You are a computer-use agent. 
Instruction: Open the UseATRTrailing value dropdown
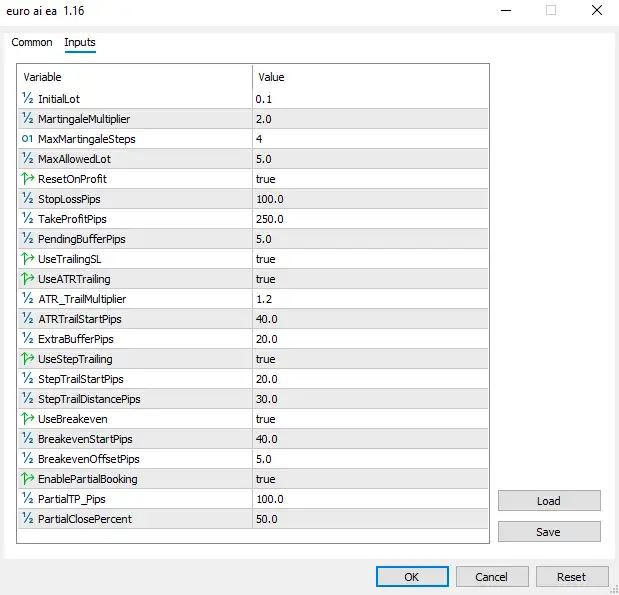click(370, 279)
